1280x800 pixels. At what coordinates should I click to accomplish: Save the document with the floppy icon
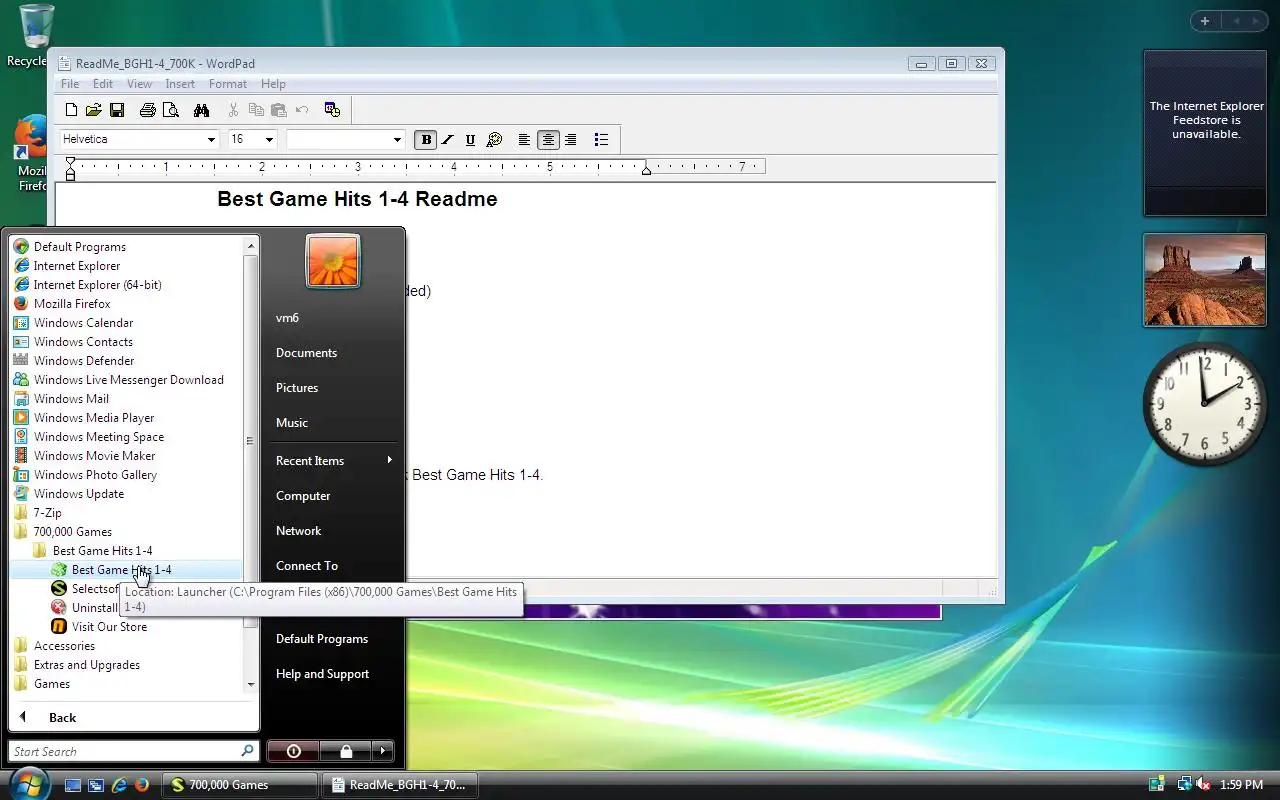pyautogui.click(x=117, y=110)
